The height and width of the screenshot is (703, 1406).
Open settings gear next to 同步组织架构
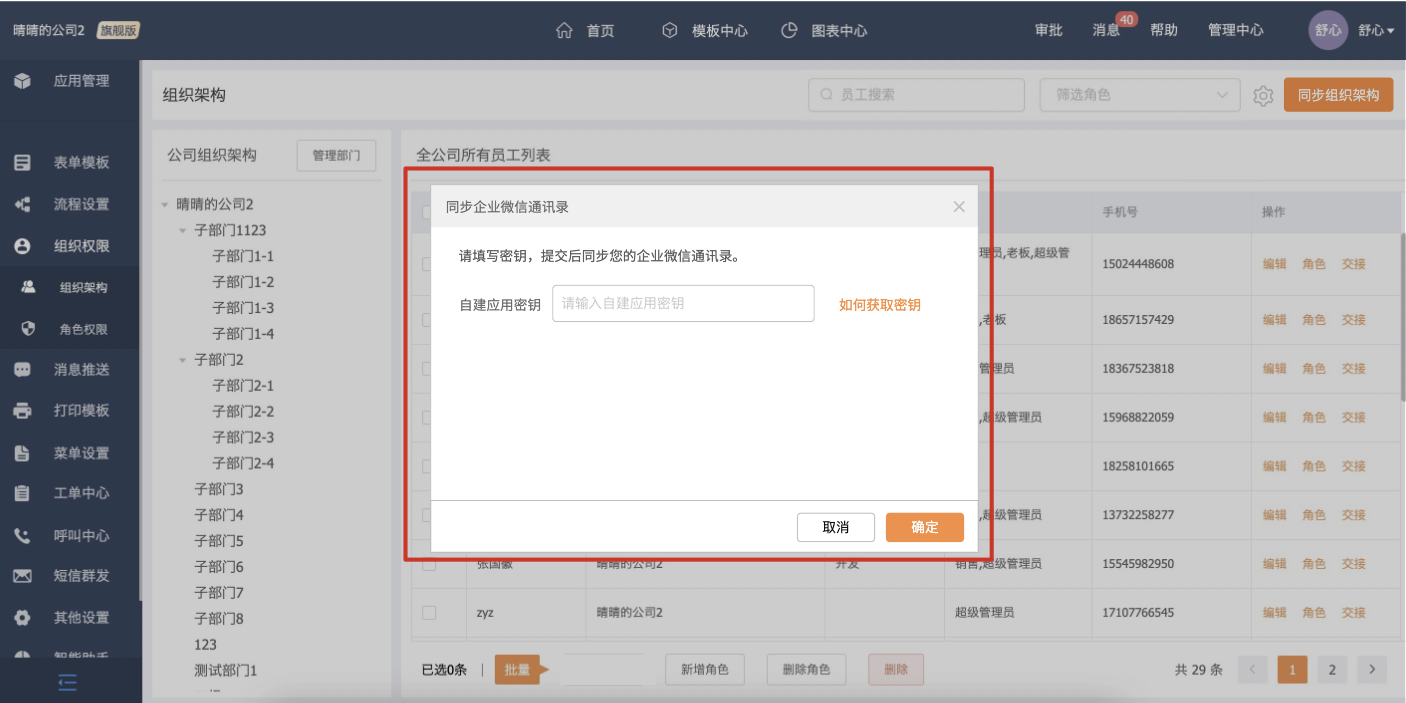(1263, 96)
